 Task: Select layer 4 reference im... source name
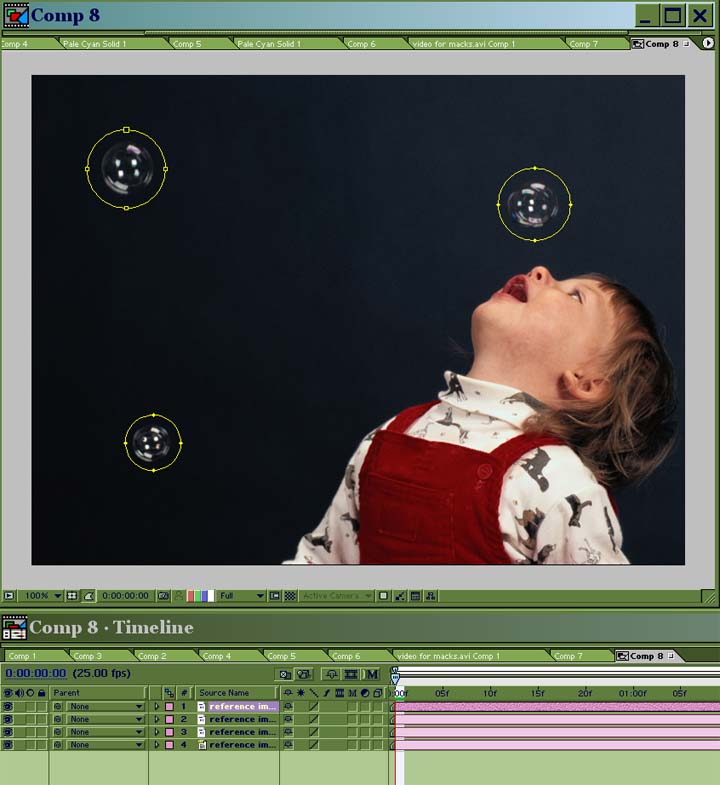pos(242,745)
